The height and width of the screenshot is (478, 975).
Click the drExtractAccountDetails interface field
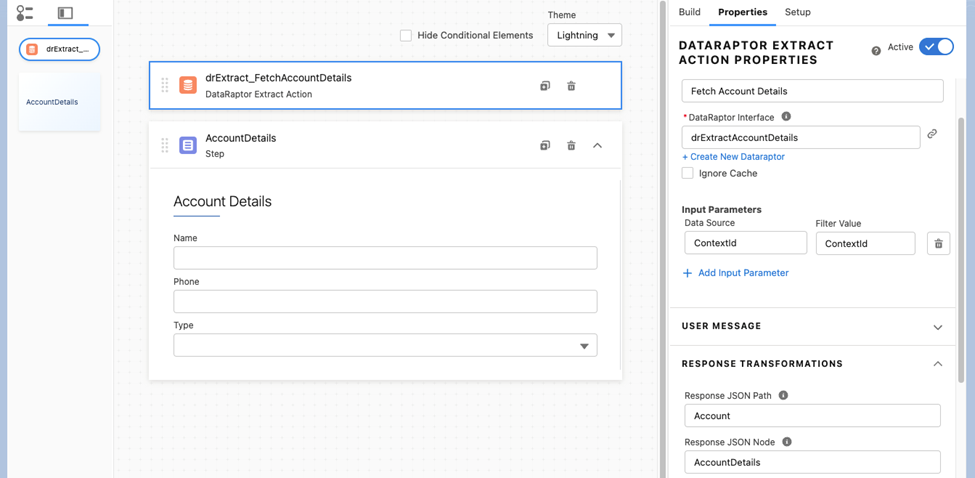[801, 137]
